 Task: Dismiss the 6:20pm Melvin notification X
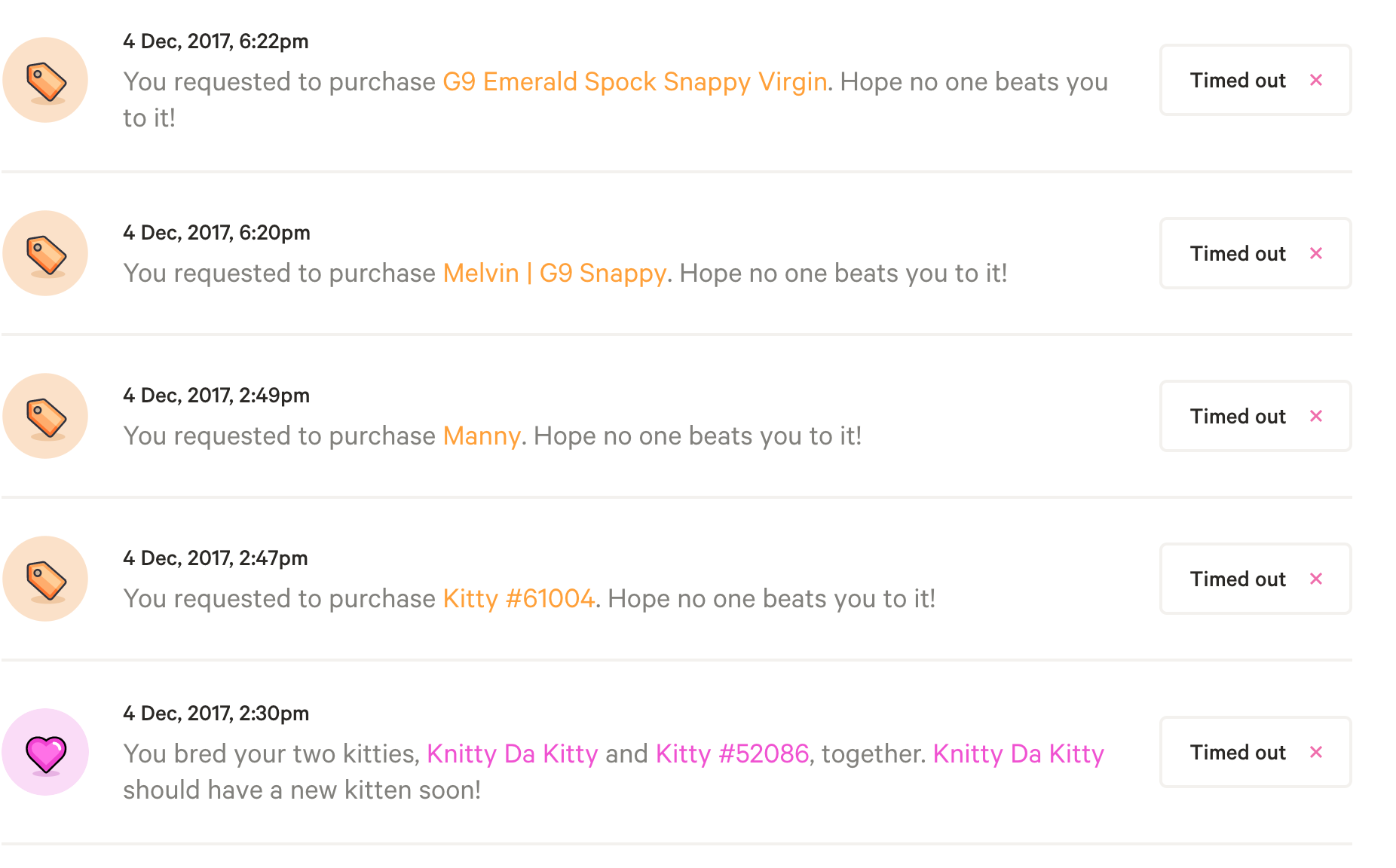pyautogui.click(x=1316, y=254)
